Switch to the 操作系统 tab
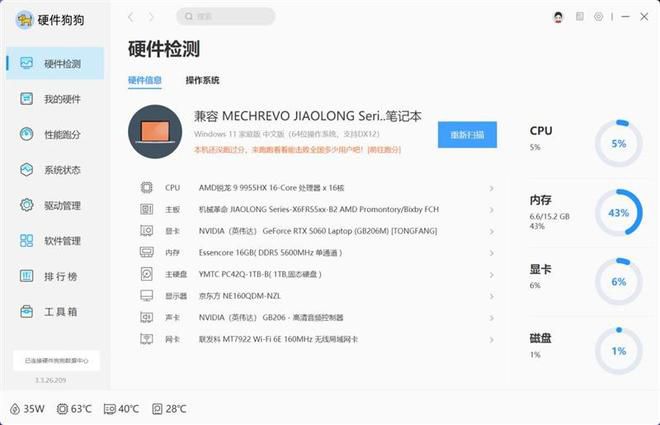 [202, 80]
